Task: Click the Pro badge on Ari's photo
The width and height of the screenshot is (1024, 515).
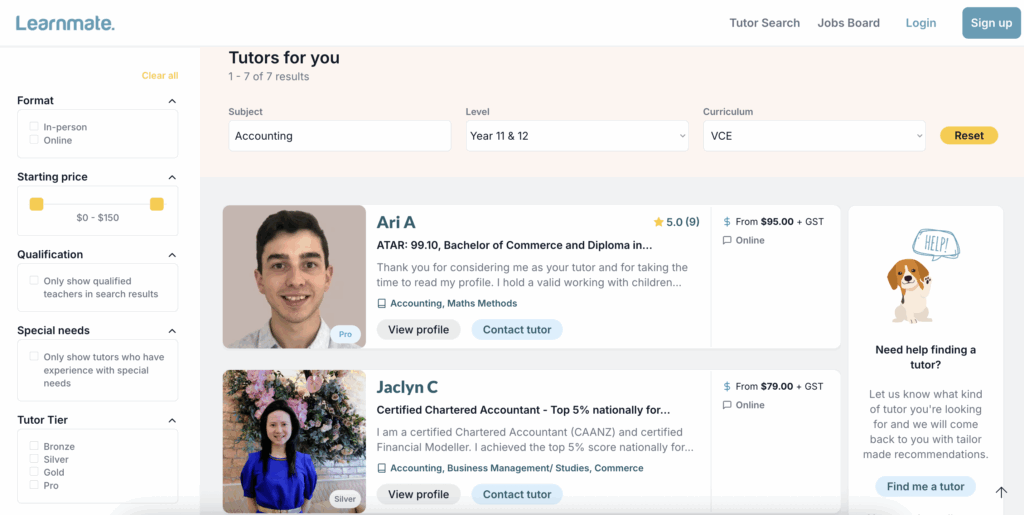Action: [346, 335]
